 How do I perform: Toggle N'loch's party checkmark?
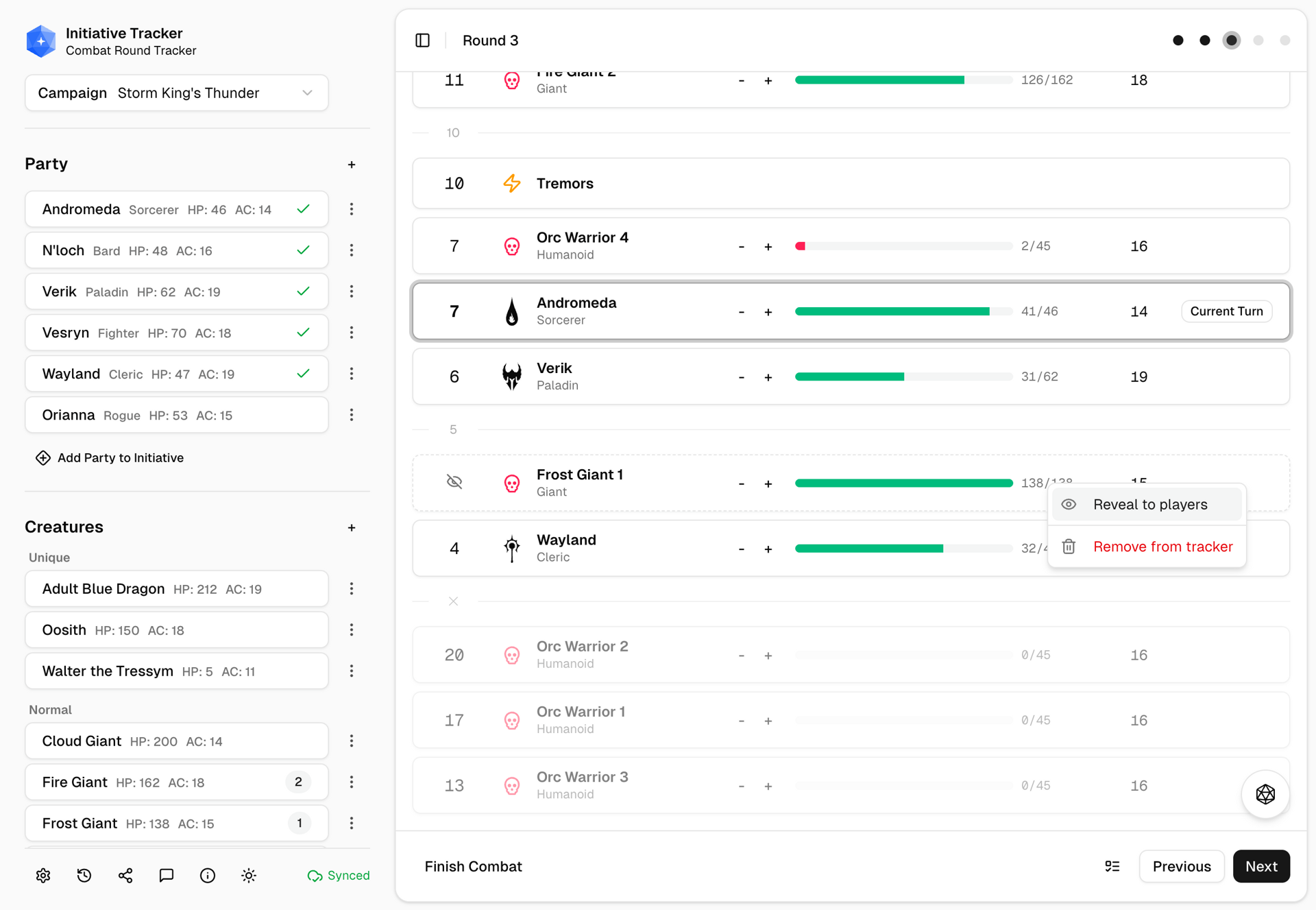(x=304, y=250)
